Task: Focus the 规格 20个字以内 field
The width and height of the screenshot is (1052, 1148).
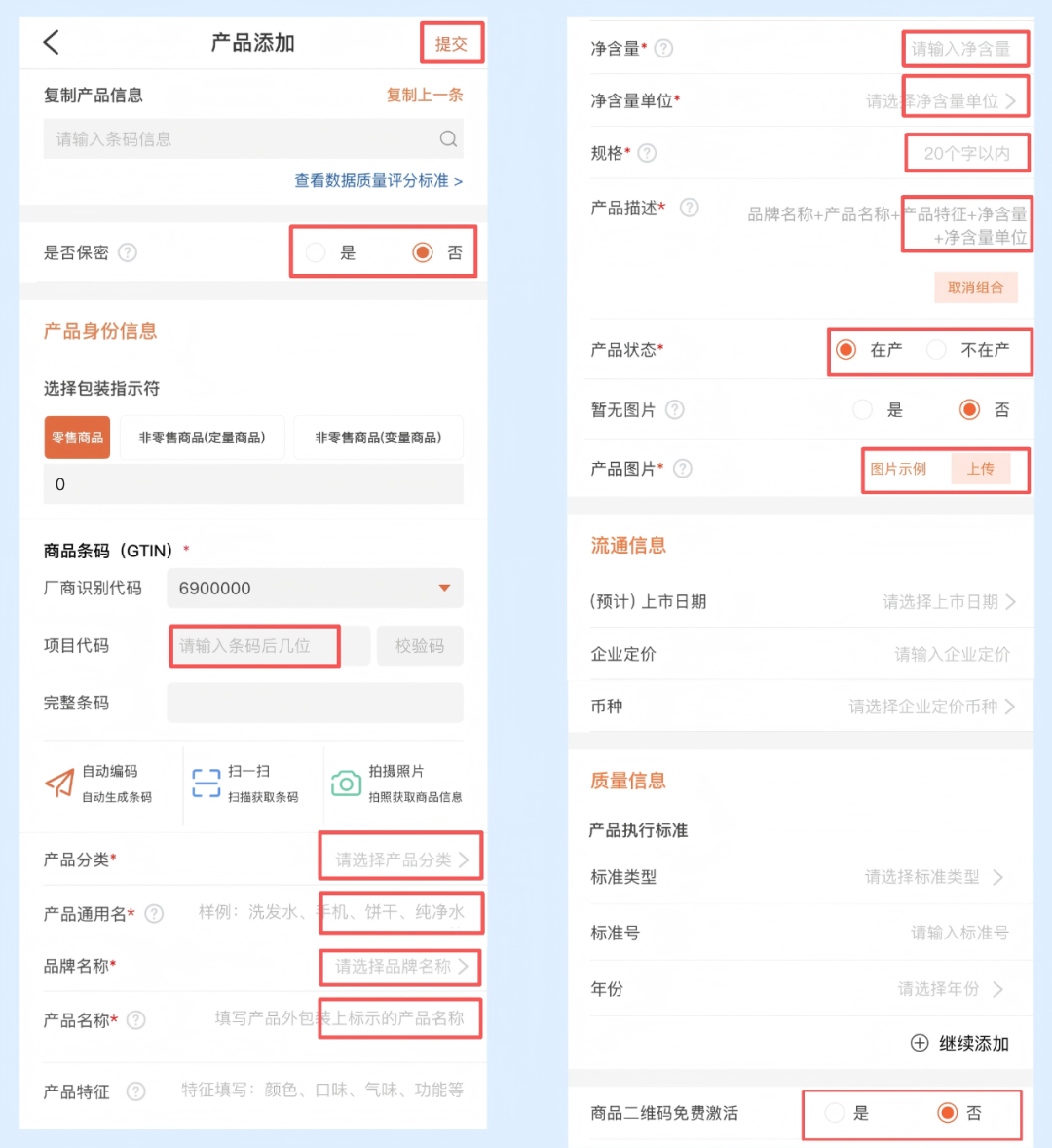Action: pos(966,154)
